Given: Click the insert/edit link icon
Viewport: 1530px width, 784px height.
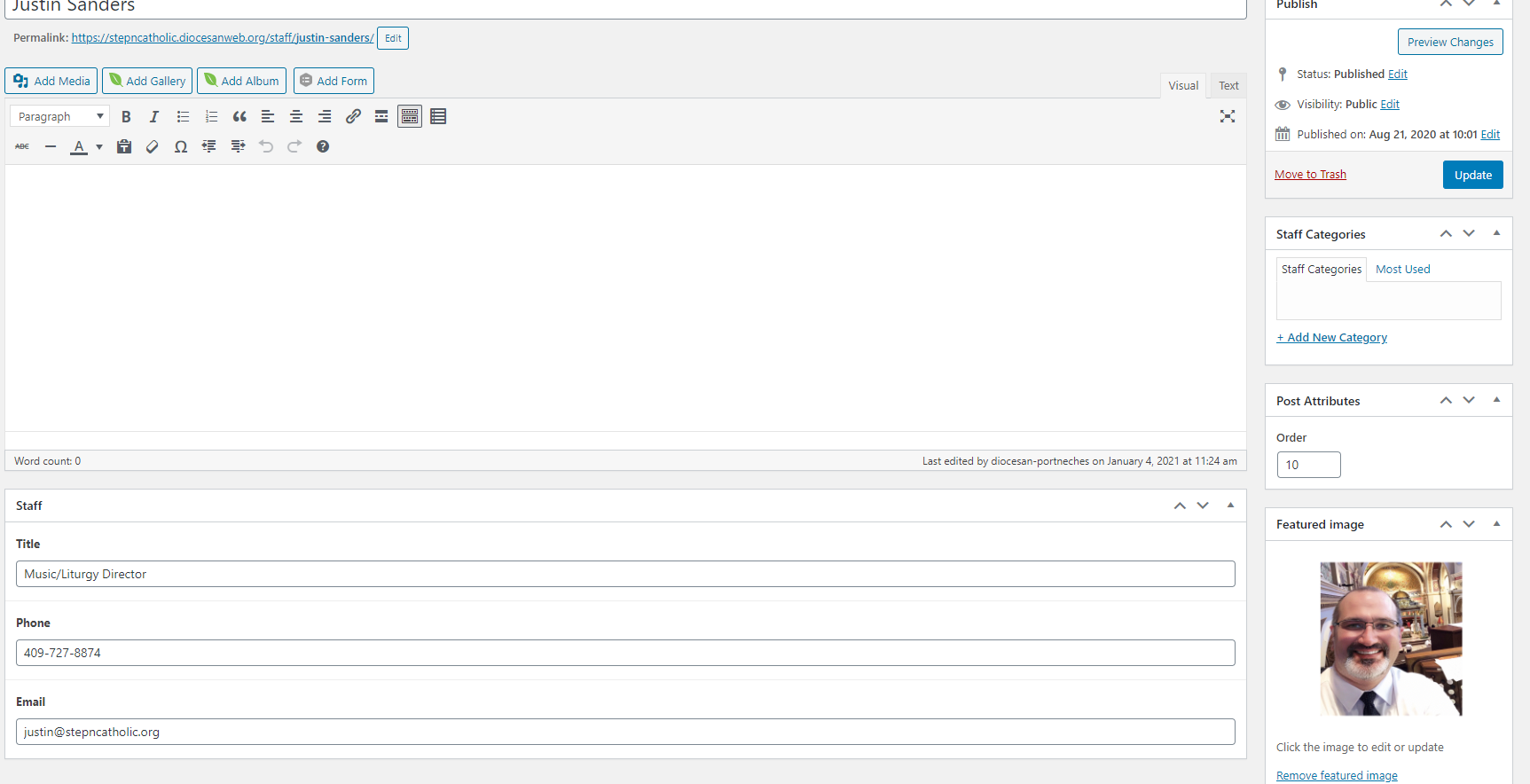Looking at the screenshot, I should 353,117.
